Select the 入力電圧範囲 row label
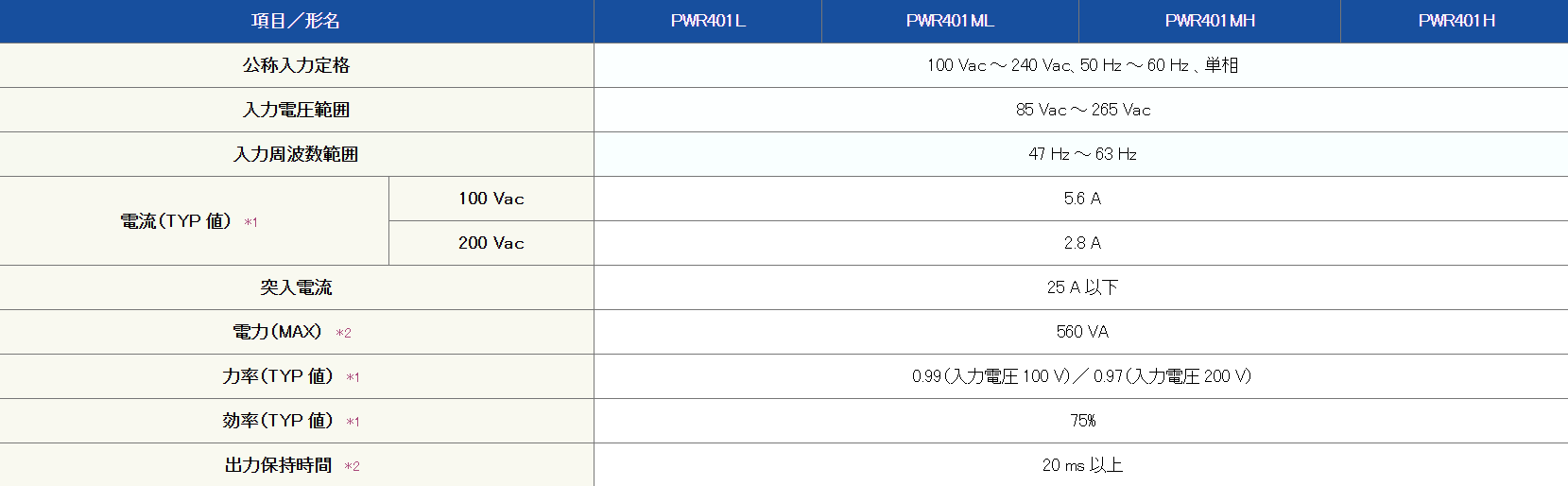Viewport: 1568px width, 486px height. click(296, 110)
